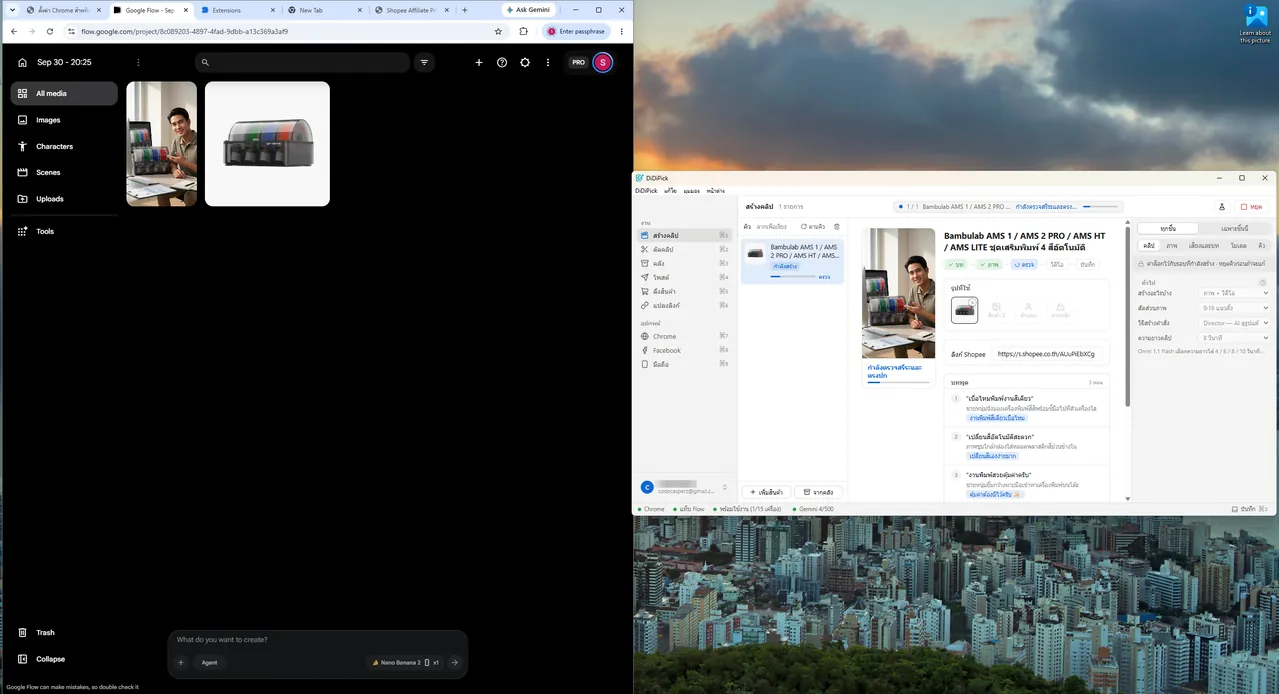Bookmark this page with star icon
The height and width of the screenshot is (694, 1279).
click(x=498, y=31)
